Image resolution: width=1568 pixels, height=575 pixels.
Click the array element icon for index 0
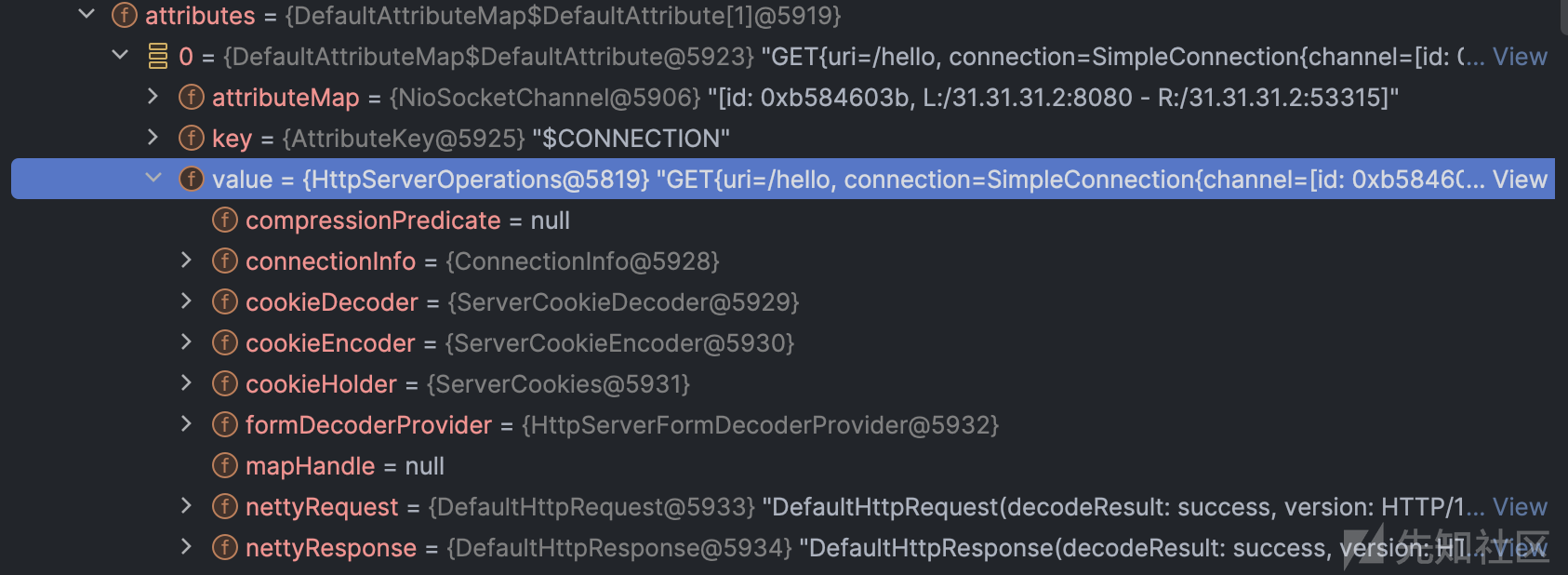point(158,56)
